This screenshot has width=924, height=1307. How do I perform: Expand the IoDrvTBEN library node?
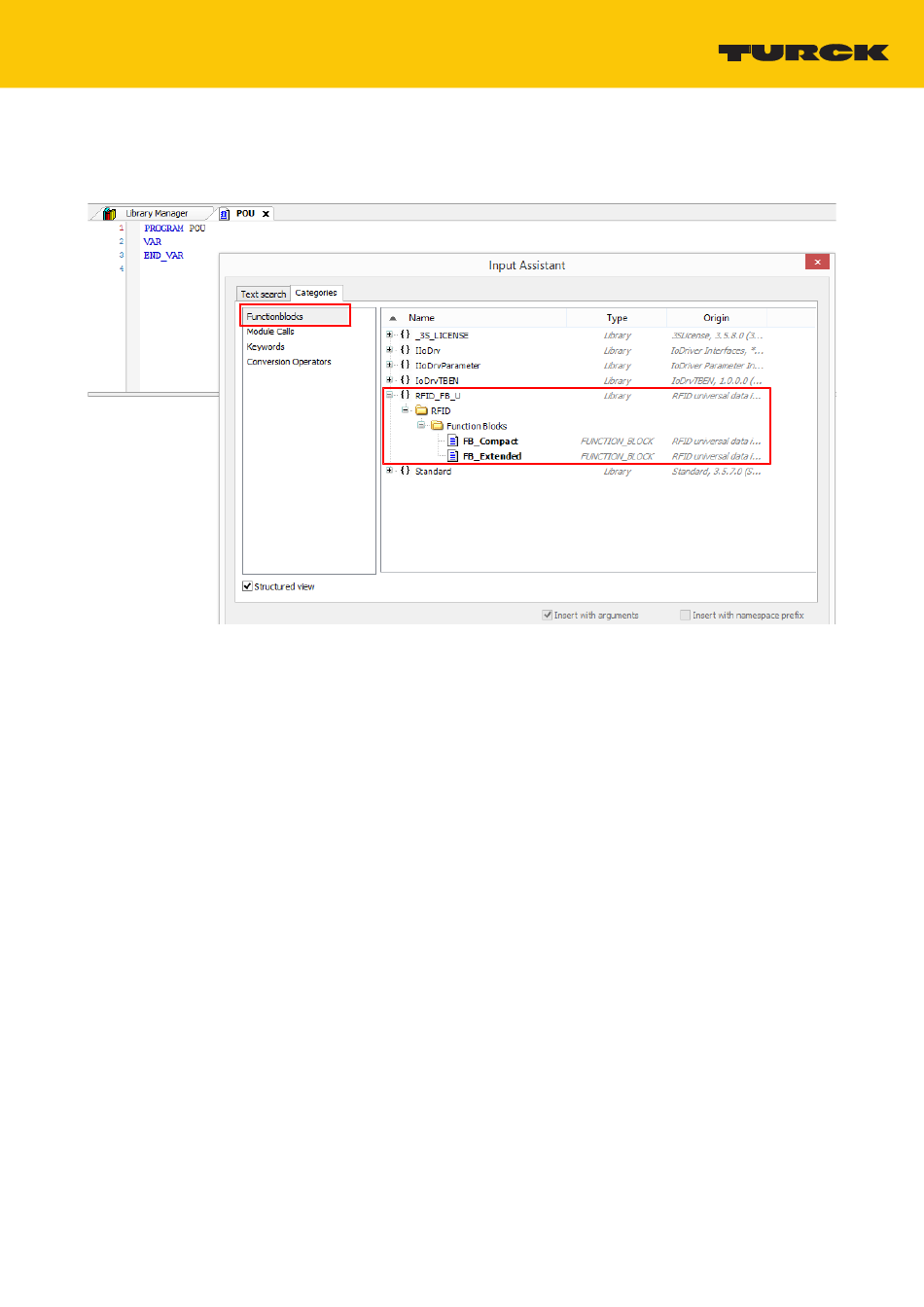390,381
